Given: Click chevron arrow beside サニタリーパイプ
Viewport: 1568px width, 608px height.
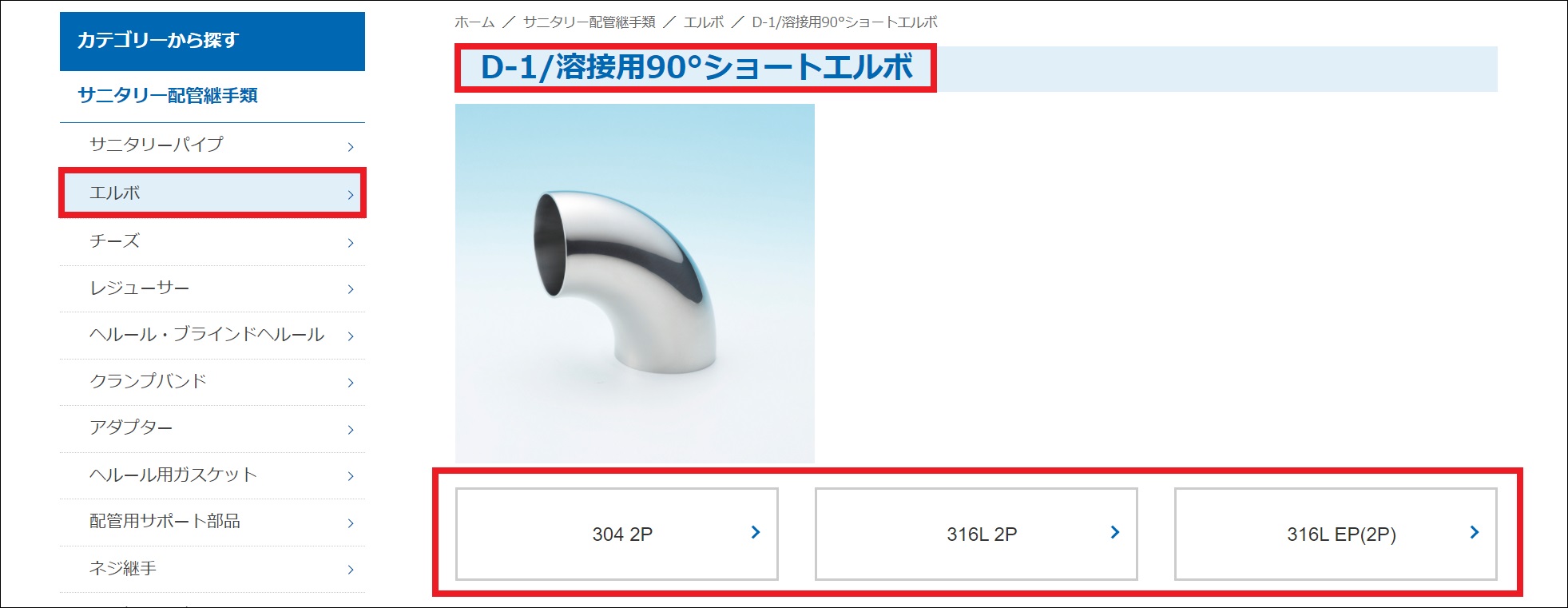Looking at the screenshot, I should point(351,146).
